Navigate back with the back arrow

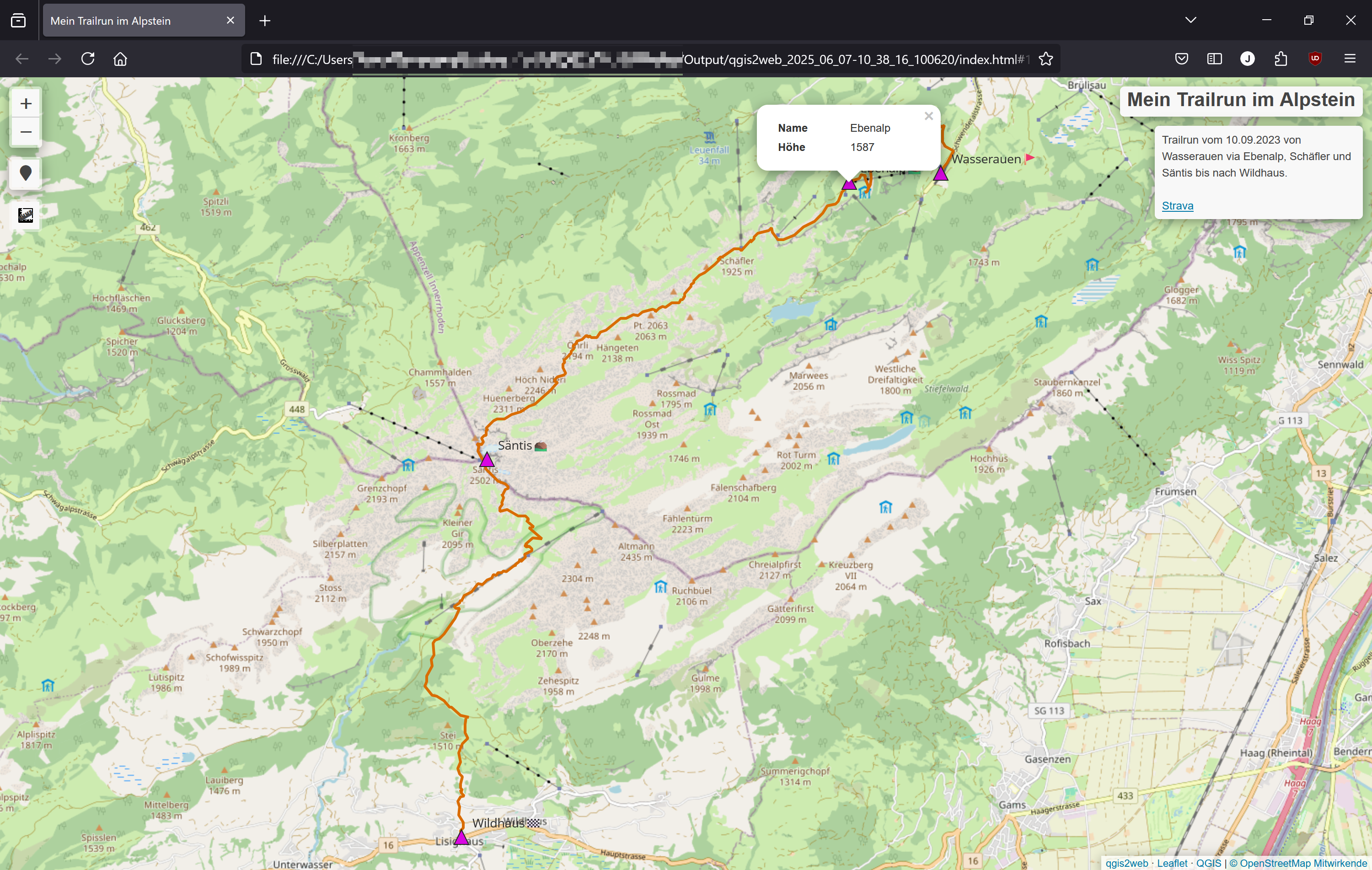[x=21, y=59]
